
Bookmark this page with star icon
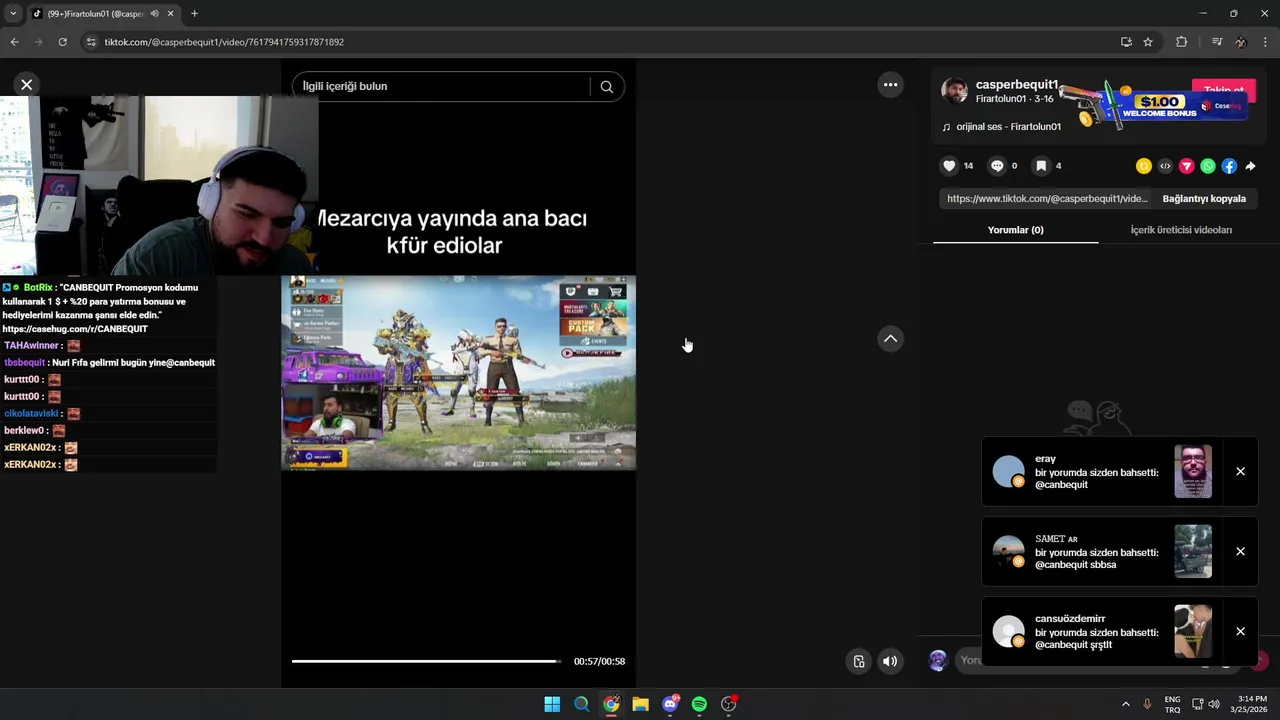coord(1148,42)
